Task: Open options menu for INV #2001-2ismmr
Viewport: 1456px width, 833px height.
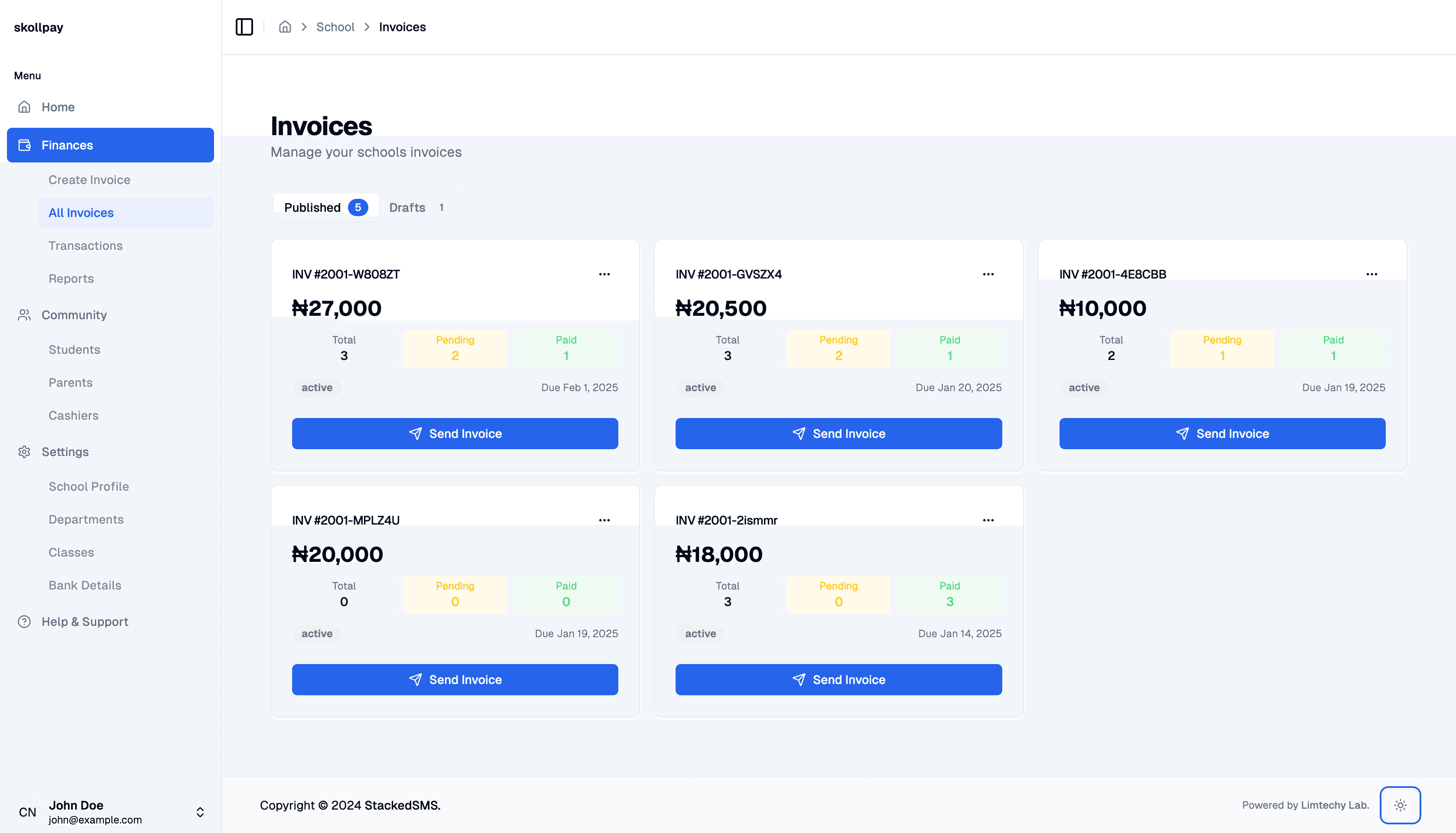Action: coord(988,521)
